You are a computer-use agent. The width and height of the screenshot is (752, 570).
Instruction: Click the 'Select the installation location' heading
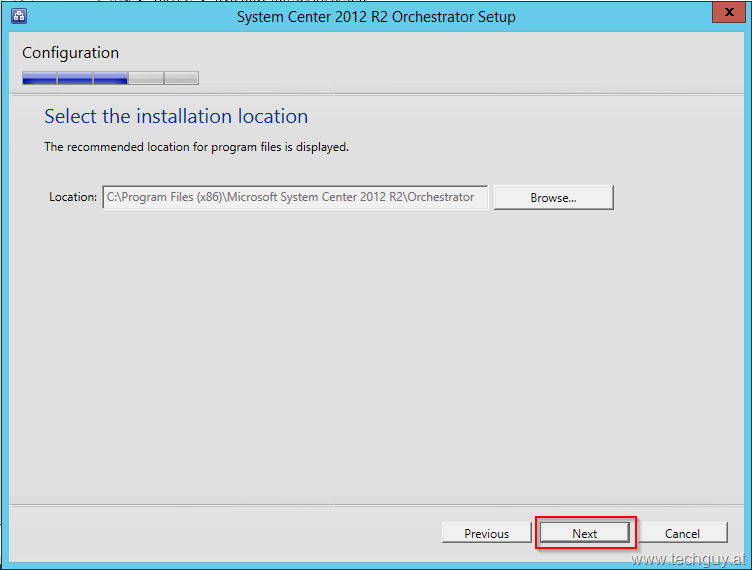(x=176, y=116)
